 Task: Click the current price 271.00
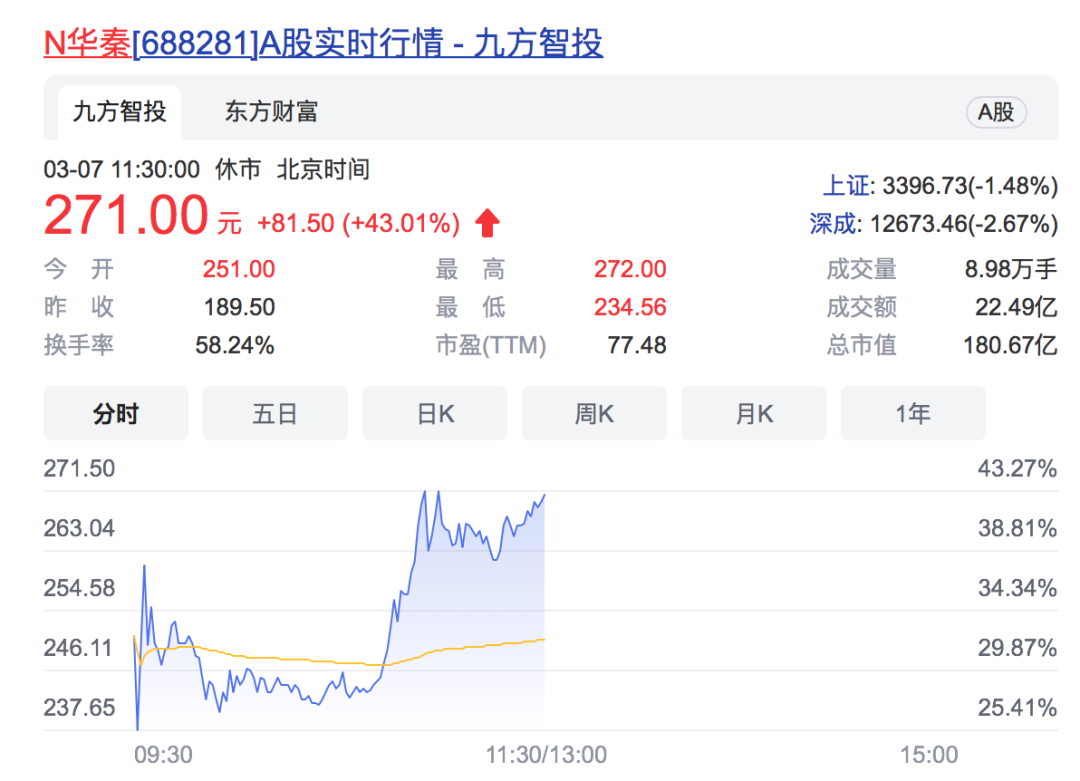125,217
